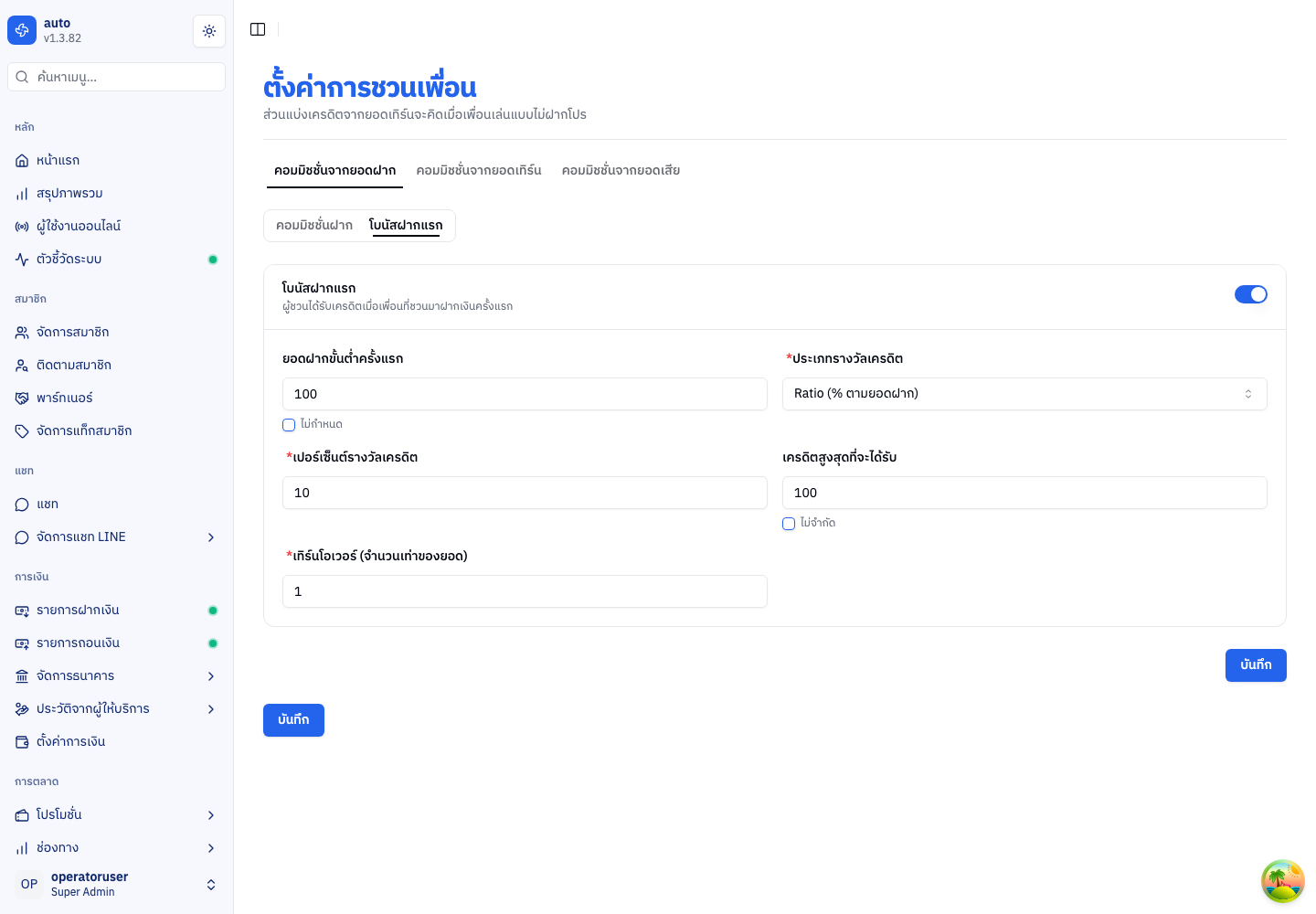The width and height of the screenshot is (1316, 914).
Task: Switch to คอมมิชชั่นฝาก sub-tab
Action: pos(314,226)
